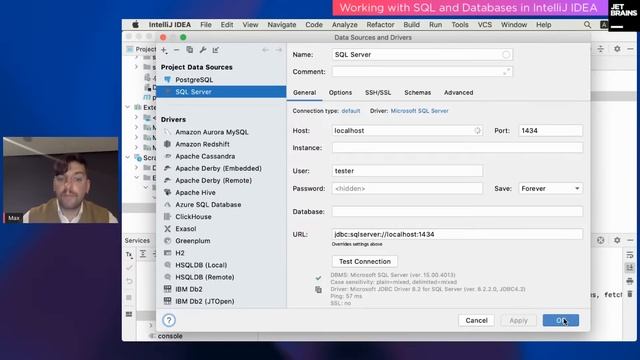
Task: Switch to the General tab
Action: click(x=304, y=93)
